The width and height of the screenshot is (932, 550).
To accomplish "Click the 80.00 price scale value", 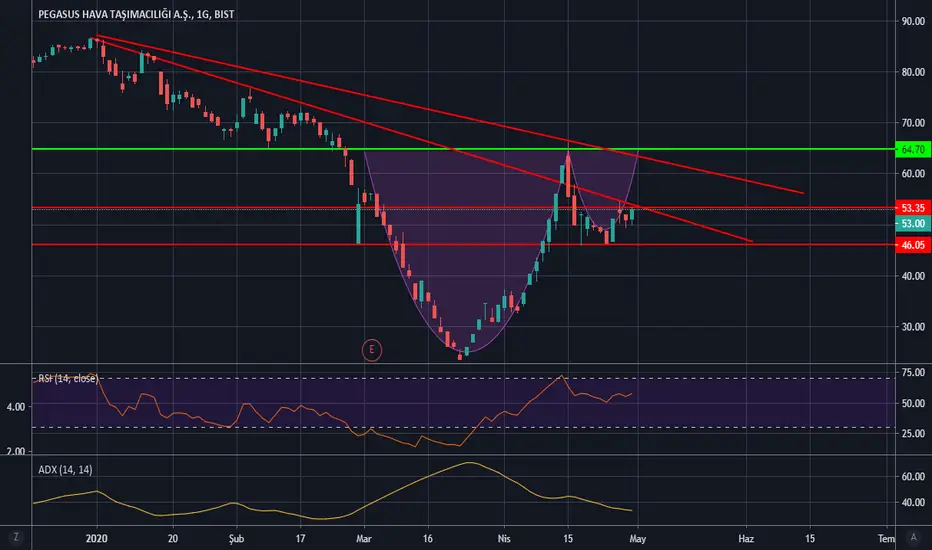I will (x=914, y=72).
